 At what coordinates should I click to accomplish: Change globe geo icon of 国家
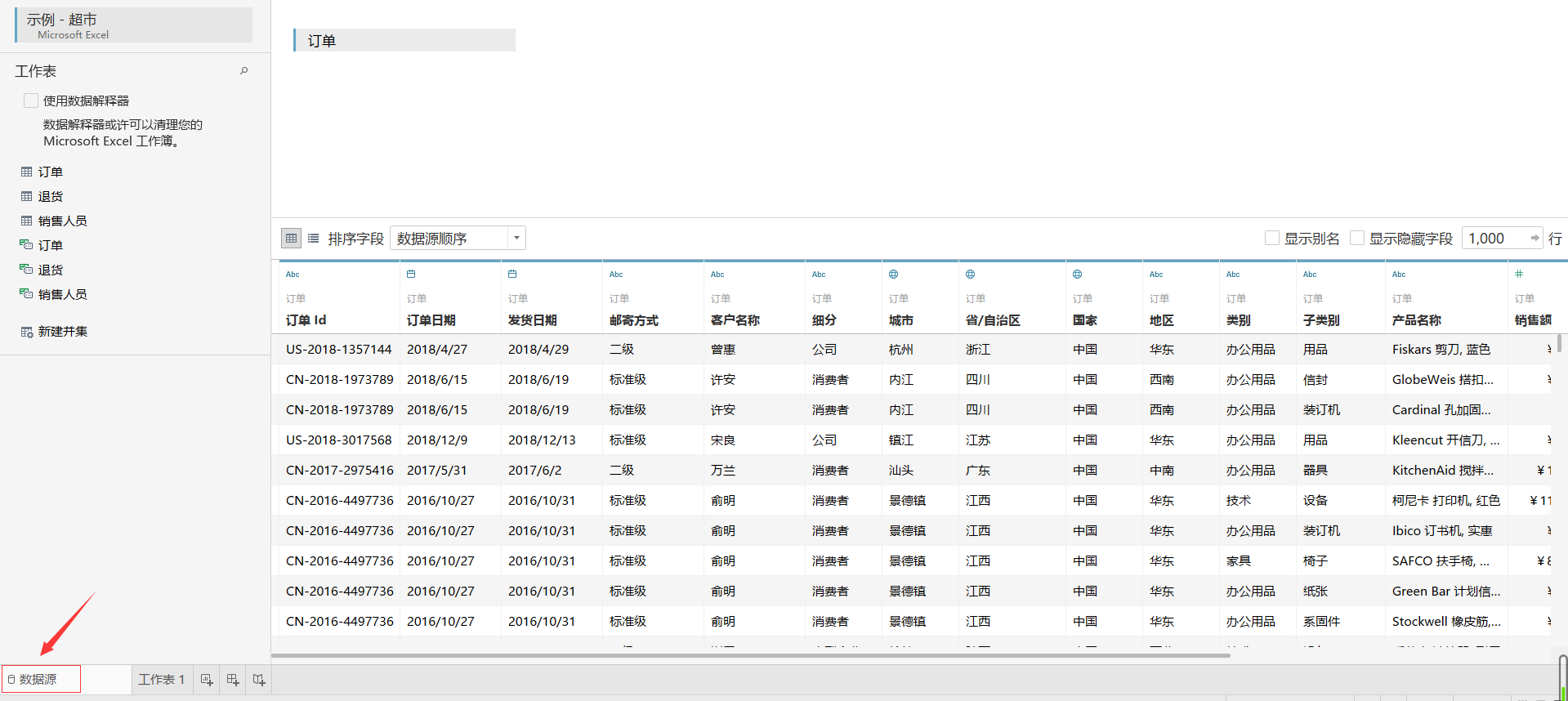tap(1078, 275)
